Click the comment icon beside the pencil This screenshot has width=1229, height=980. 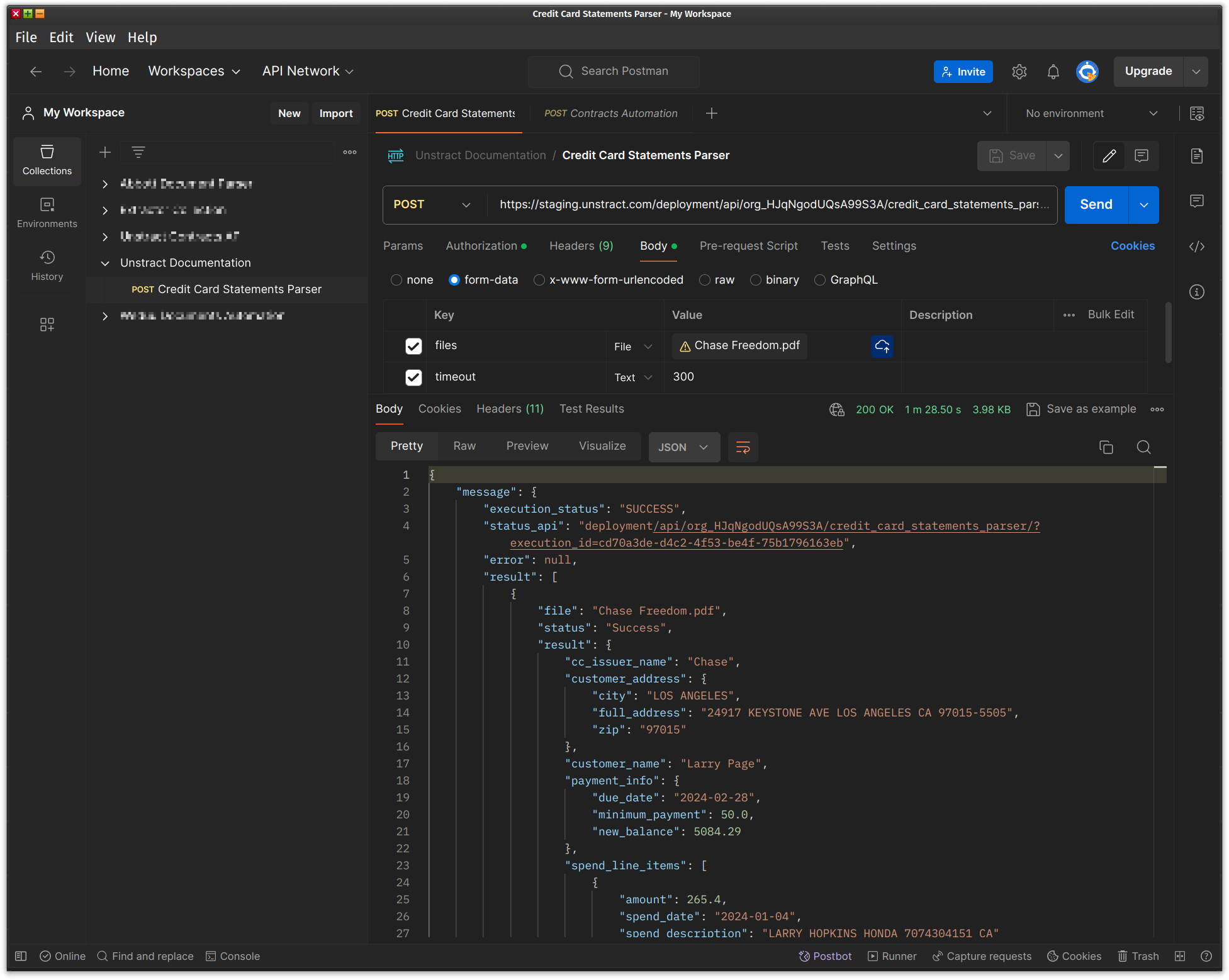click(x=1142, y=155)
